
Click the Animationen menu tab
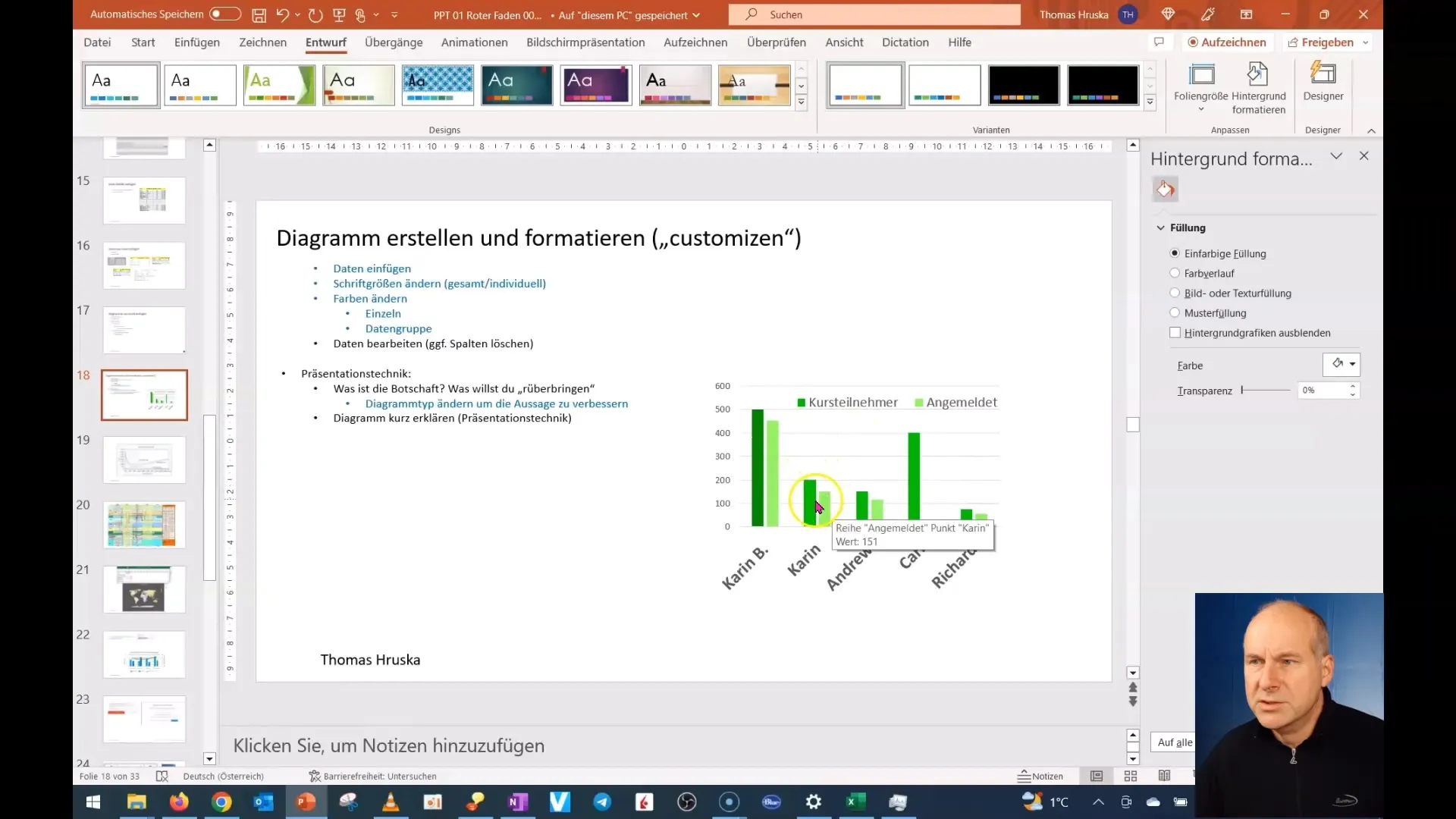473,42
